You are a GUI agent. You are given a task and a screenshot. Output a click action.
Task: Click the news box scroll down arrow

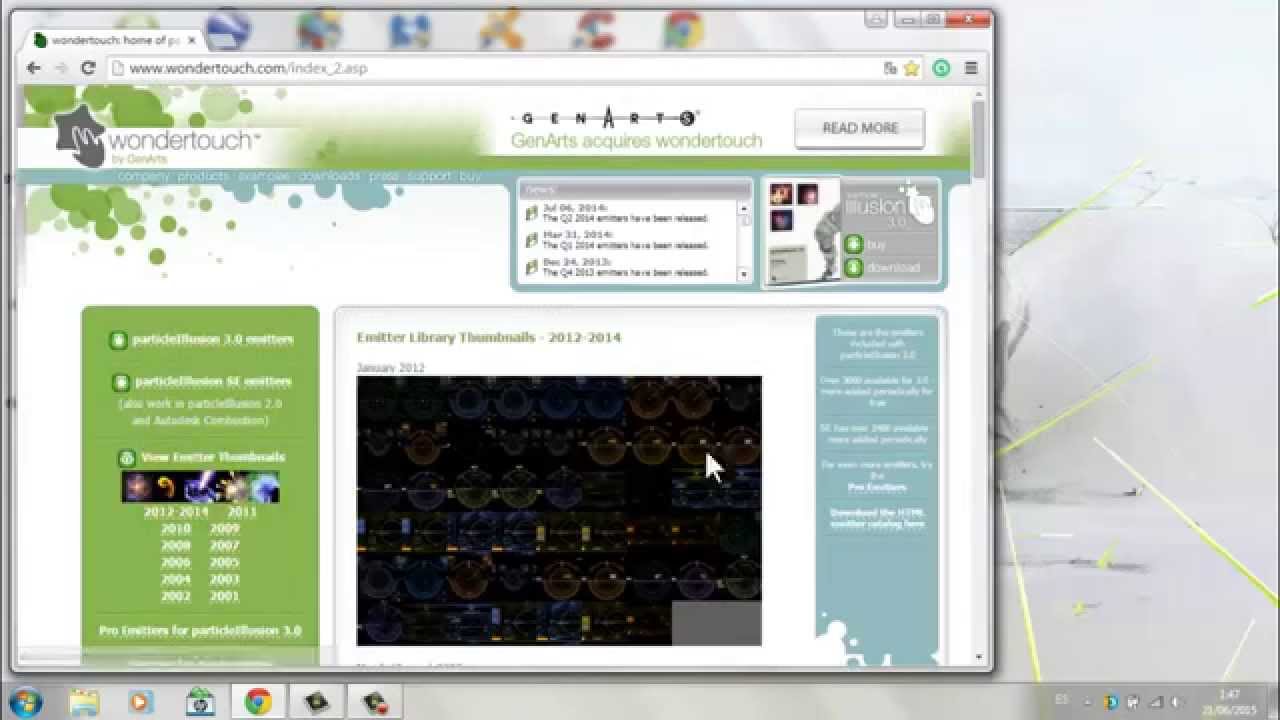point(743,274)
